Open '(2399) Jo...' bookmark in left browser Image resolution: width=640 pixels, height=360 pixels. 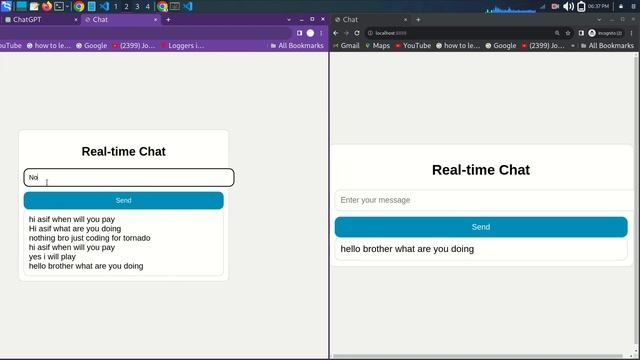(x=134, y=45)
